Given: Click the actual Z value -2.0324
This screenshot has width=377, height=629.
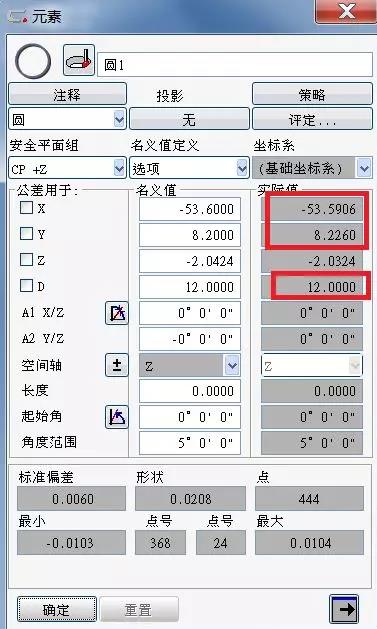Looking at the screenshot, I should [312, 261].
